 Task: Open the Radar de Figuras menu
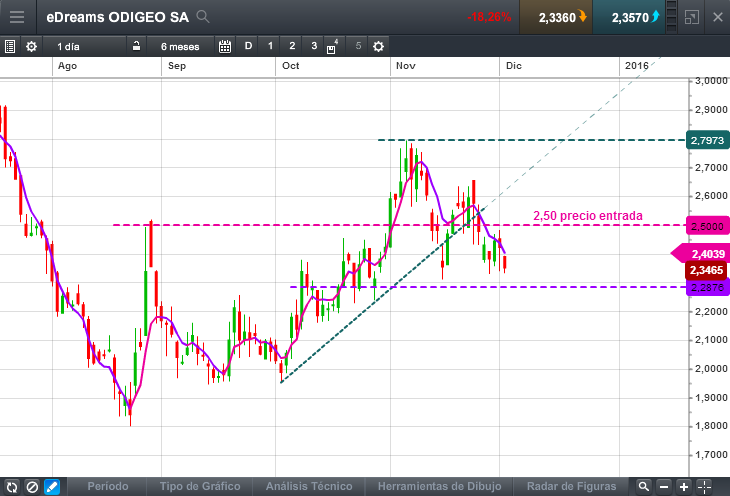571,487
